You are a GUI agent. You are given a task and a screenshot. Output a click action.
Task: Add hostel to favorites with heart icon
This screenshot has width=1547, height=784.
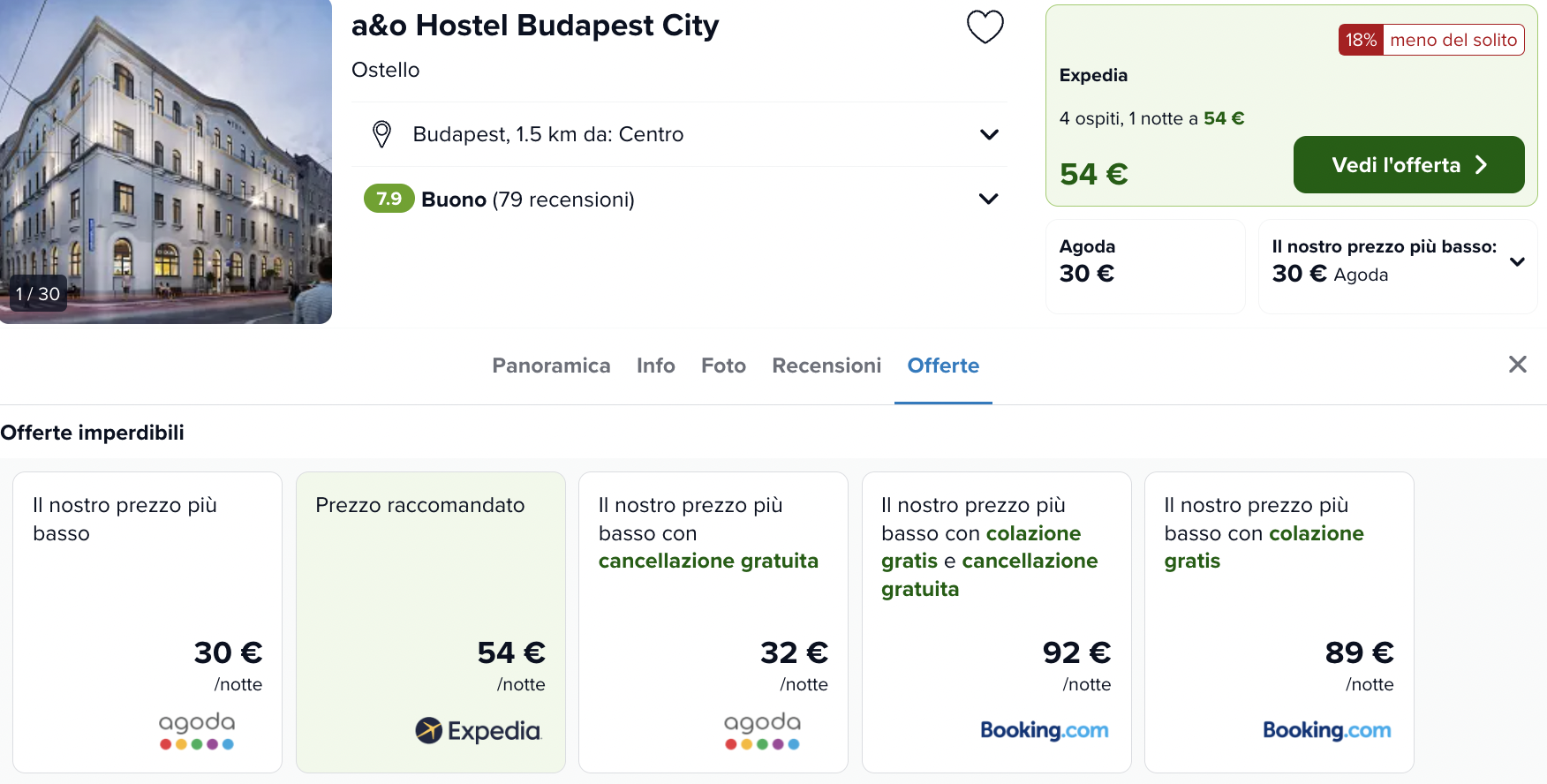click(985, 26)
